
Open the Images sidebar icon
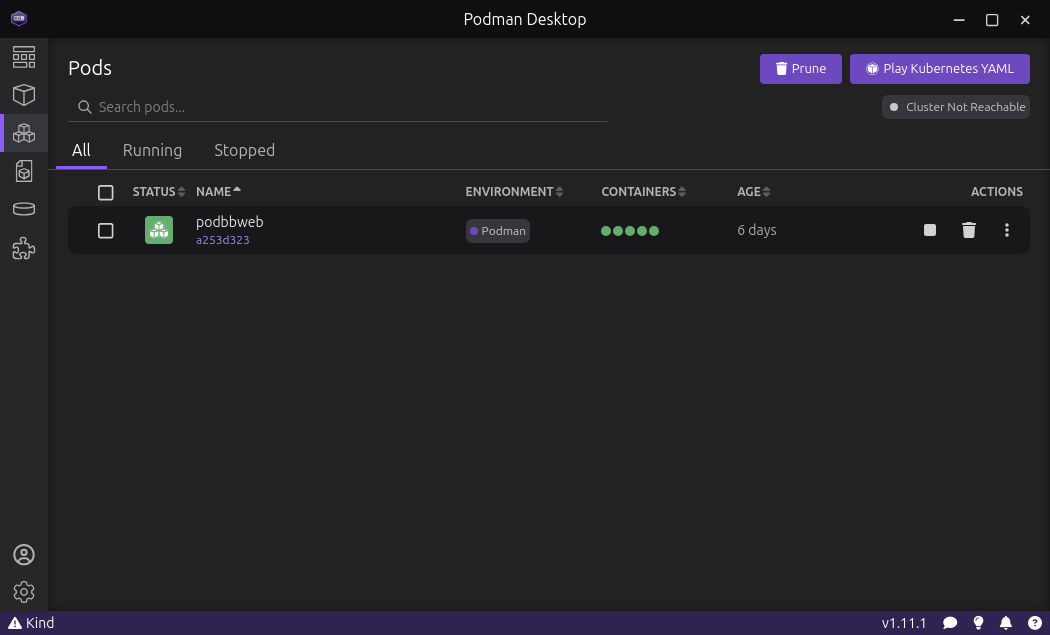pos(24,171)
